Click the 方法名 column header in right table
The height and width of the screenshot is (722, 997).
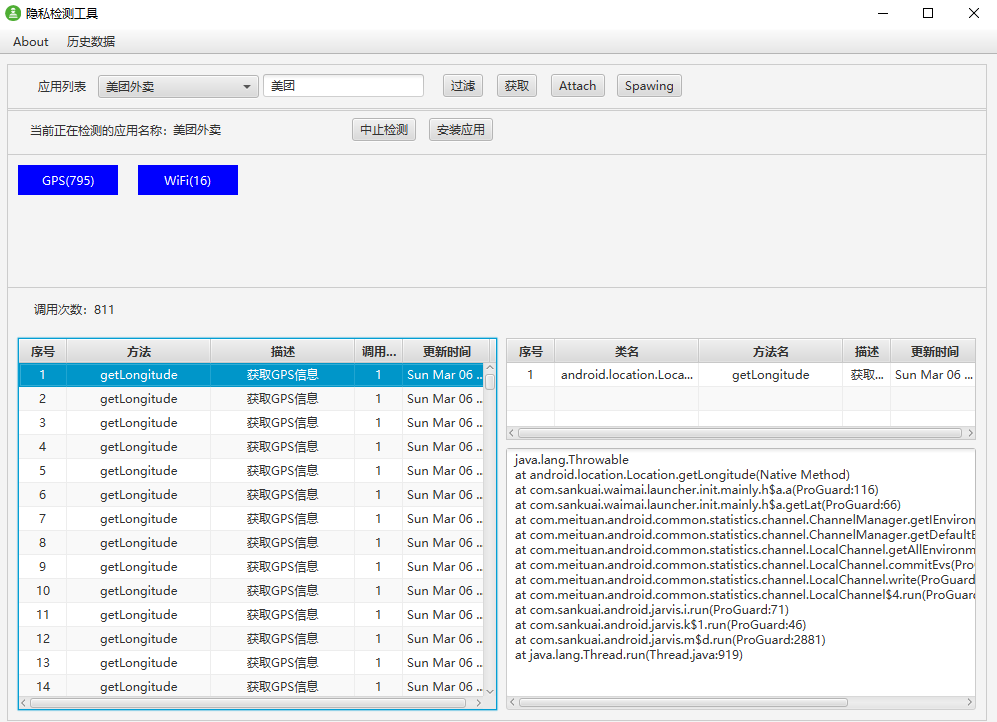click(771, 351)
